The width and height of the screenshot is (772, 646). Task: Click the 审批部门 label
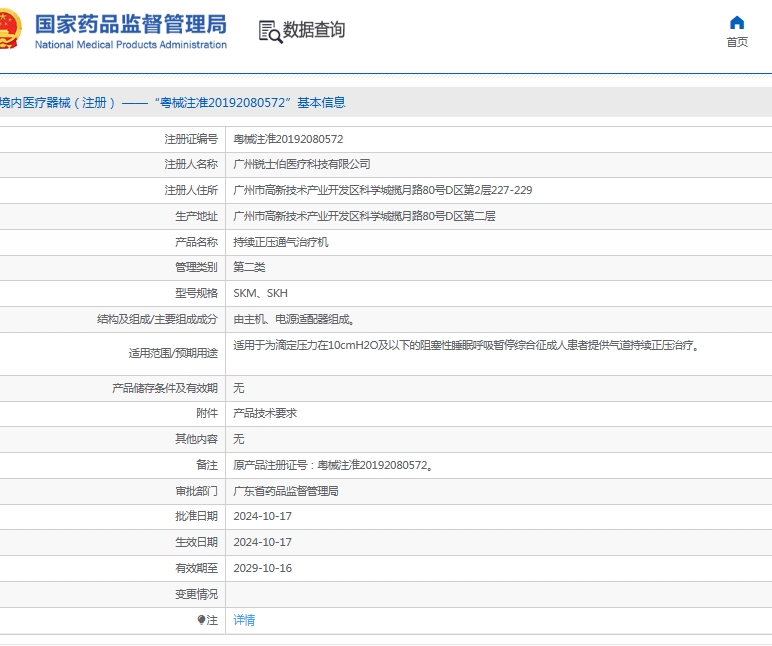[x=196, y=491]
